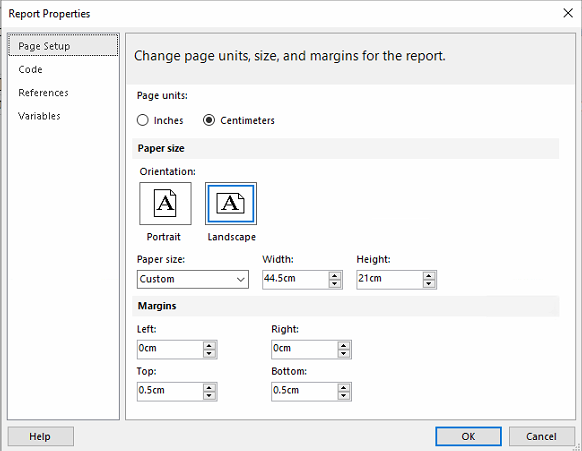
Task: Increase the Width value with up arrow
Action: (x=334, y=276)
